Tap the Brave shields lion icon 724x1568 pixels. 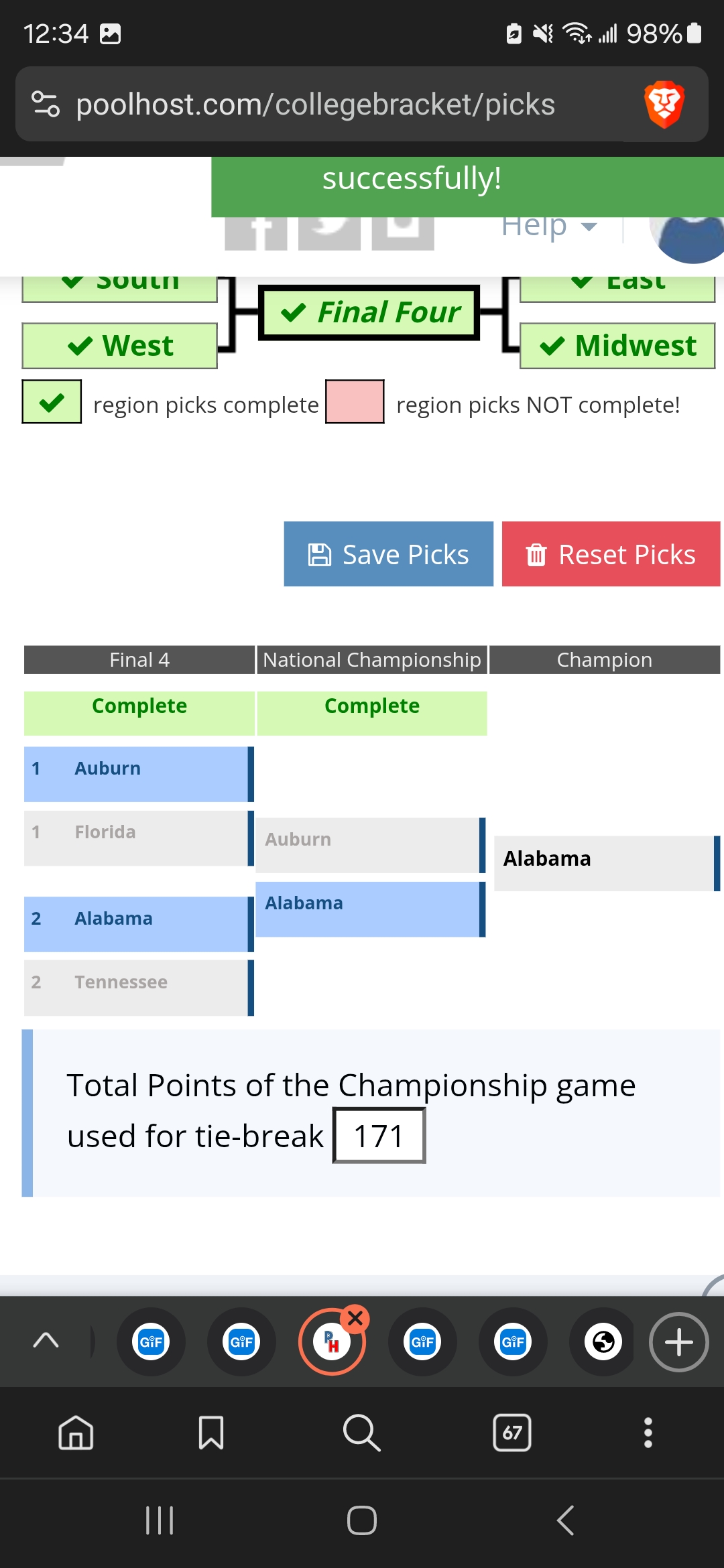[x=664, y=105]
